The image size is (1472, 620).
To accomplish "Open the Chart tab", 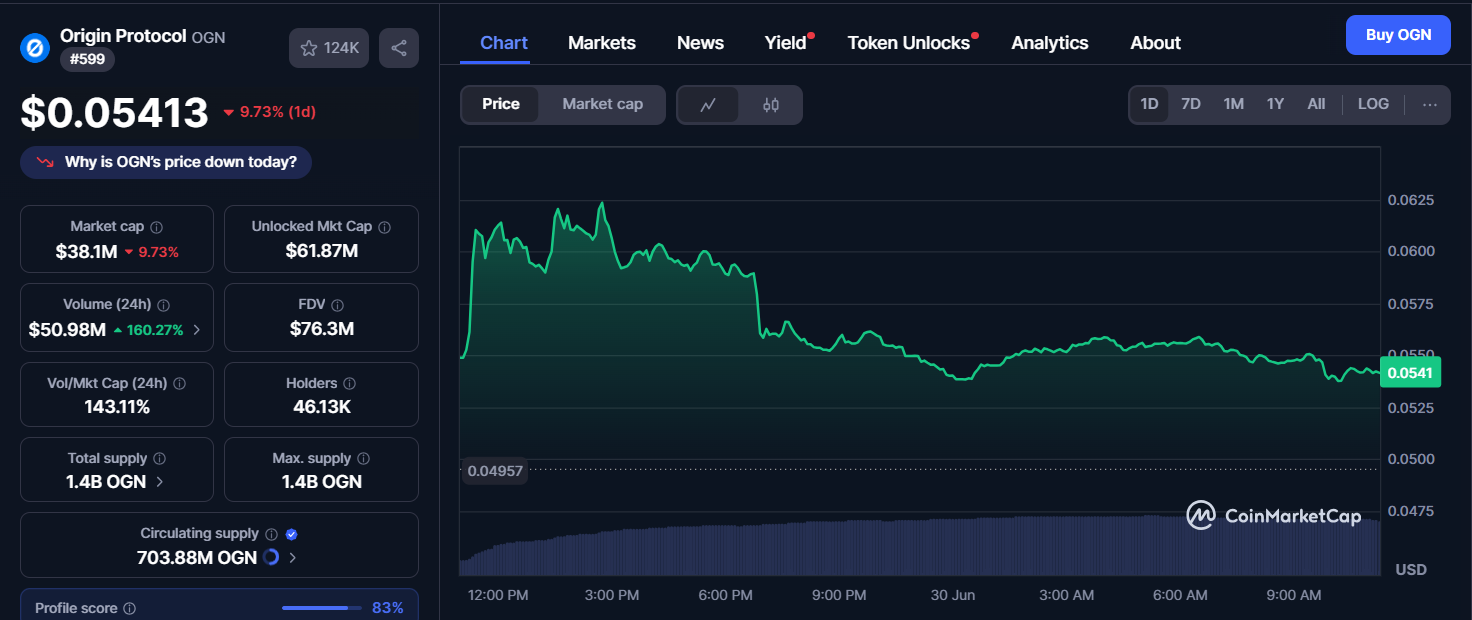I will tap(504, 43).
